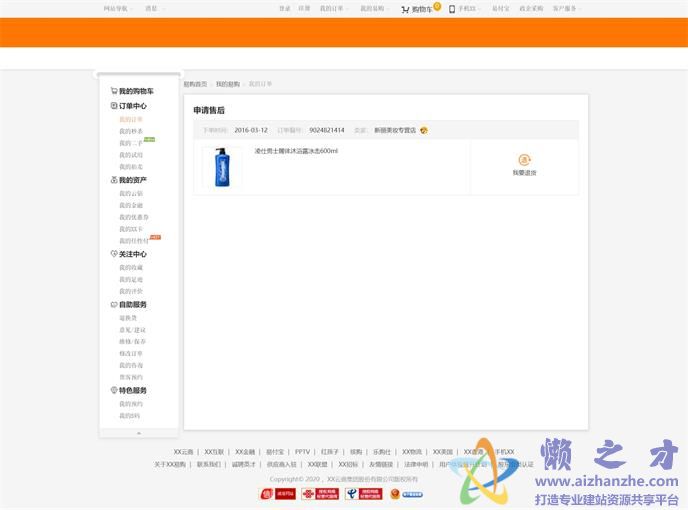Open the highlighted 我的订单 sidebar item

pos(131,119)
